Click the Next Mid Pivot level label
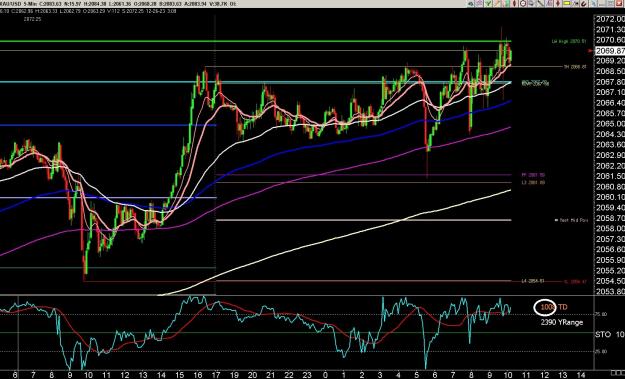625x379 pixels. coord(572,220)
